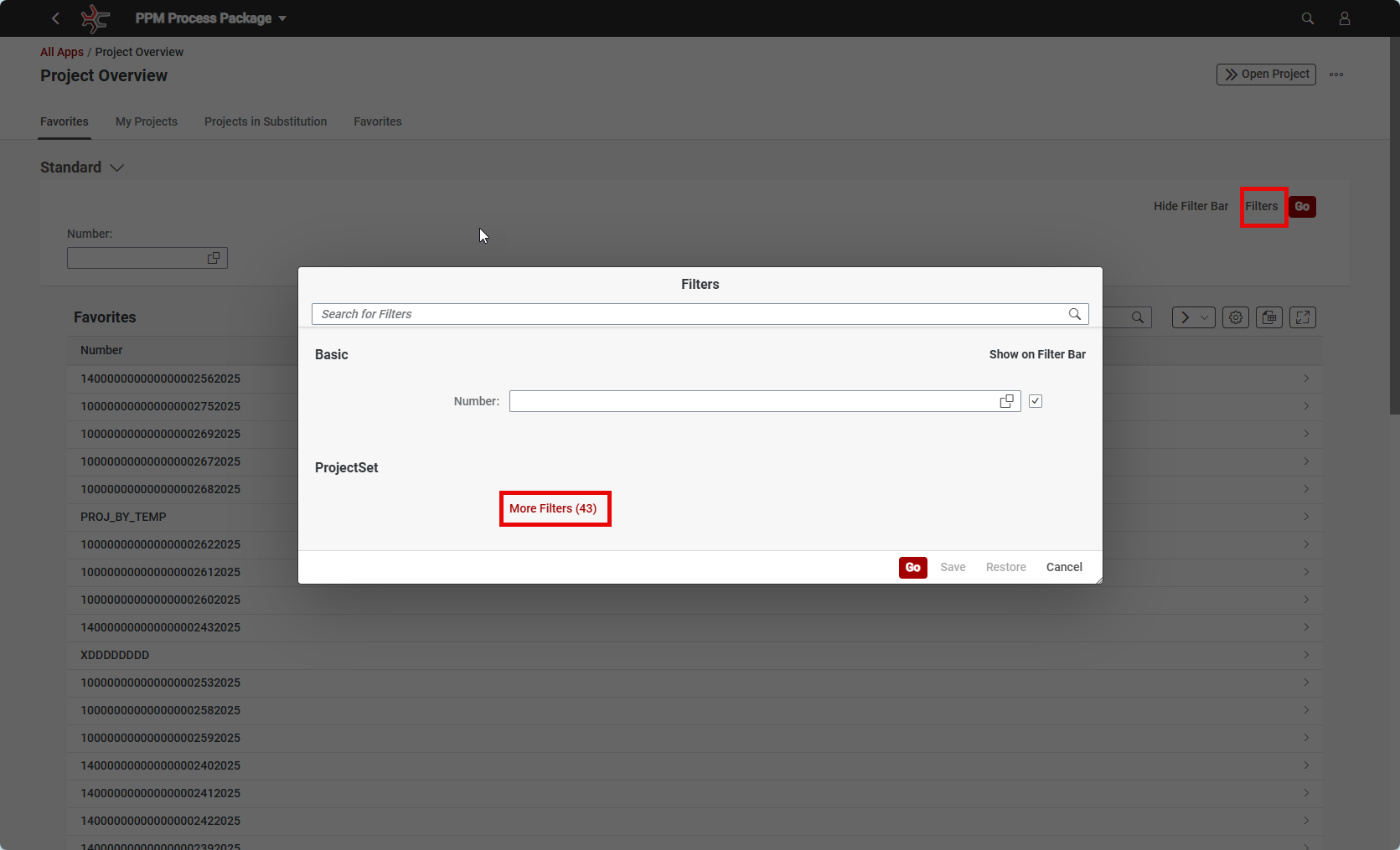Open the app logo home icon
This screenshot has height=850, width=1400.
coord(95,18)
